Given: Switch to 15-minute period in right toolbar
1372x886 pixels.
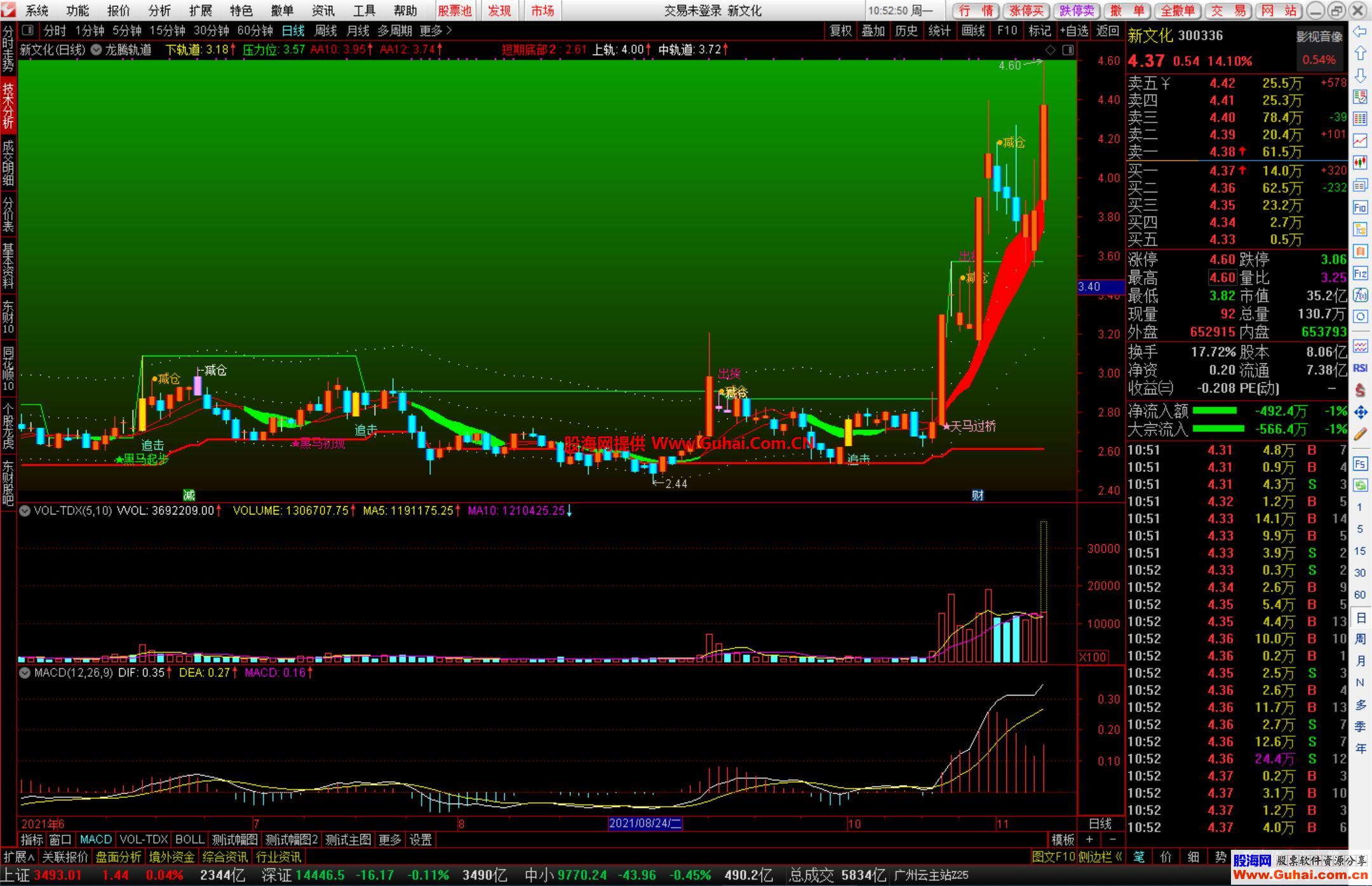Looking at the screenshot, I should [1360, 551].
